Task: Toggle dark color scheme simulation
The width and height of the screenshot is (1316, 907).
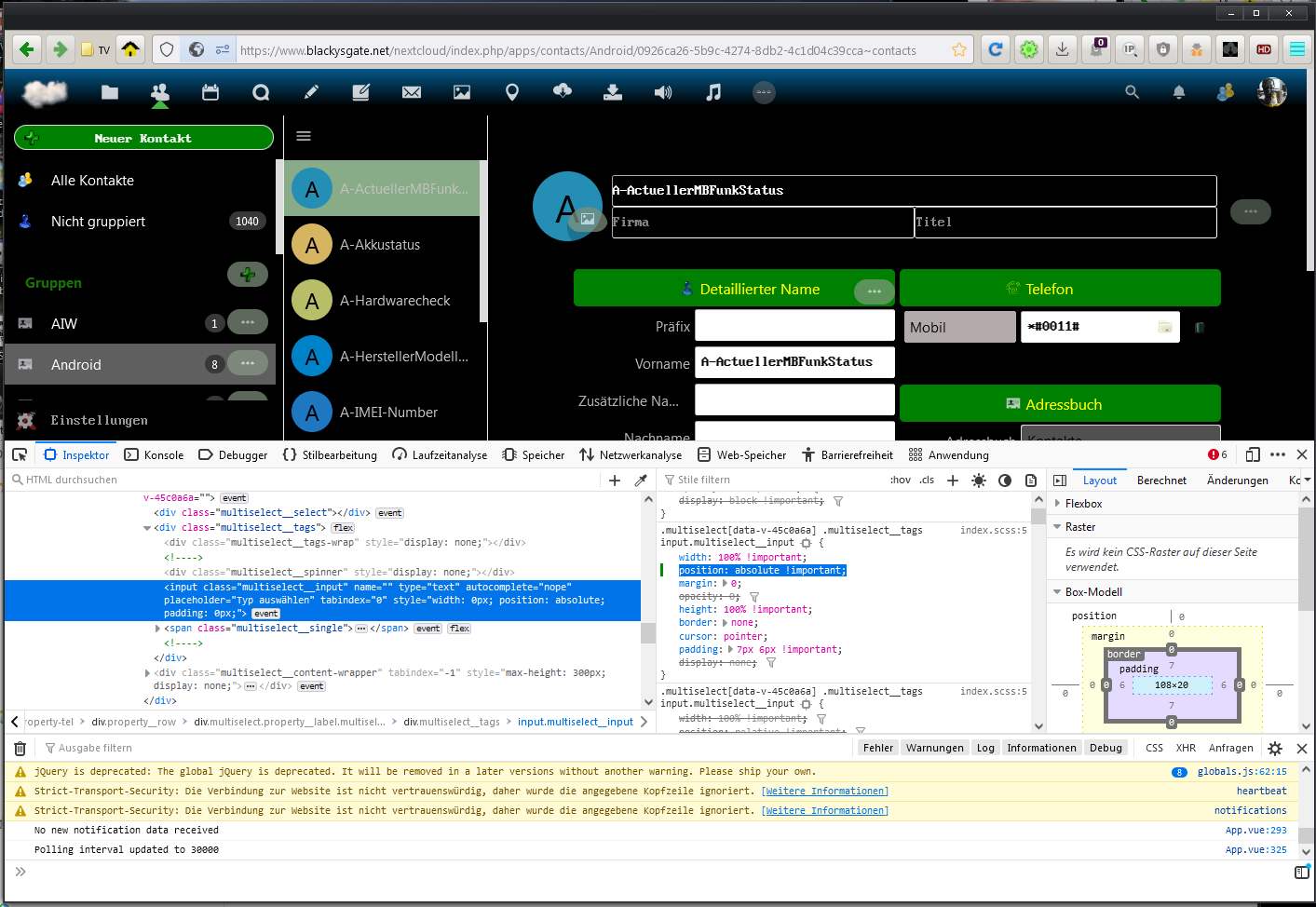Action: pos(1004,481)
